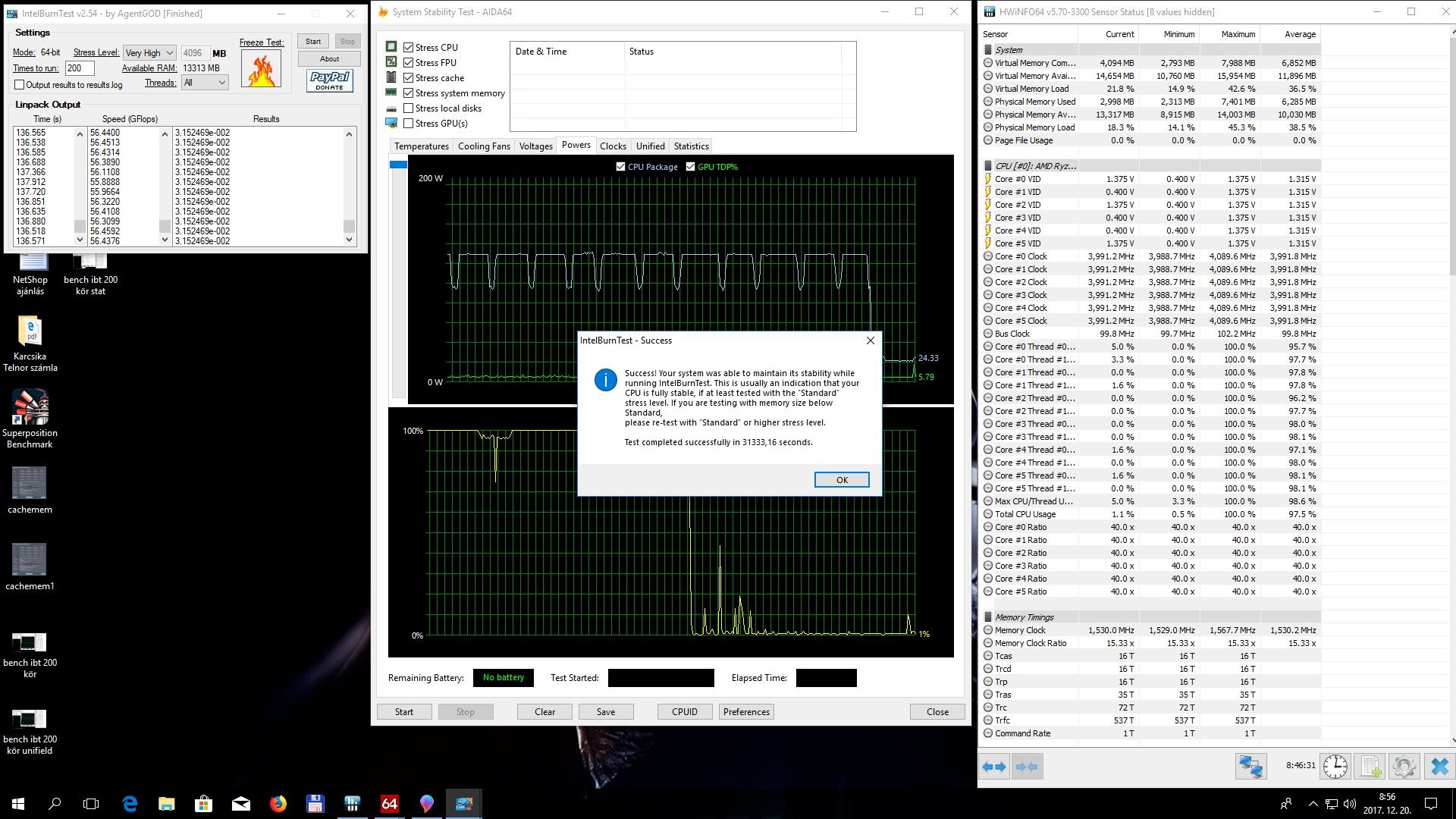1456x819 pixels.
Task: Open the floppy disk app in taskbar
Action: [315, 804]
